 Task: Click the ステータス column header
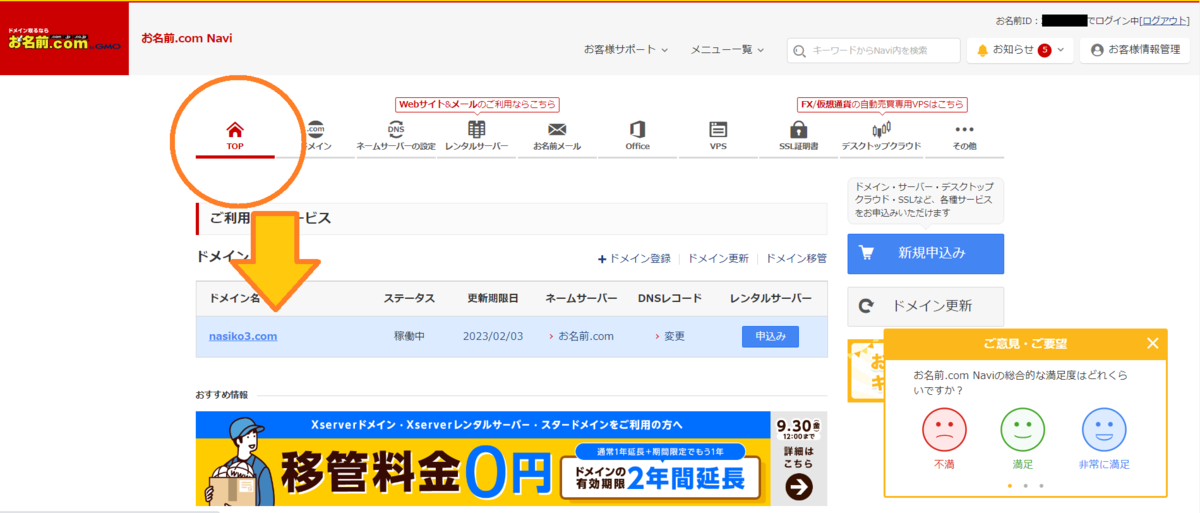(x=409, y=298)
